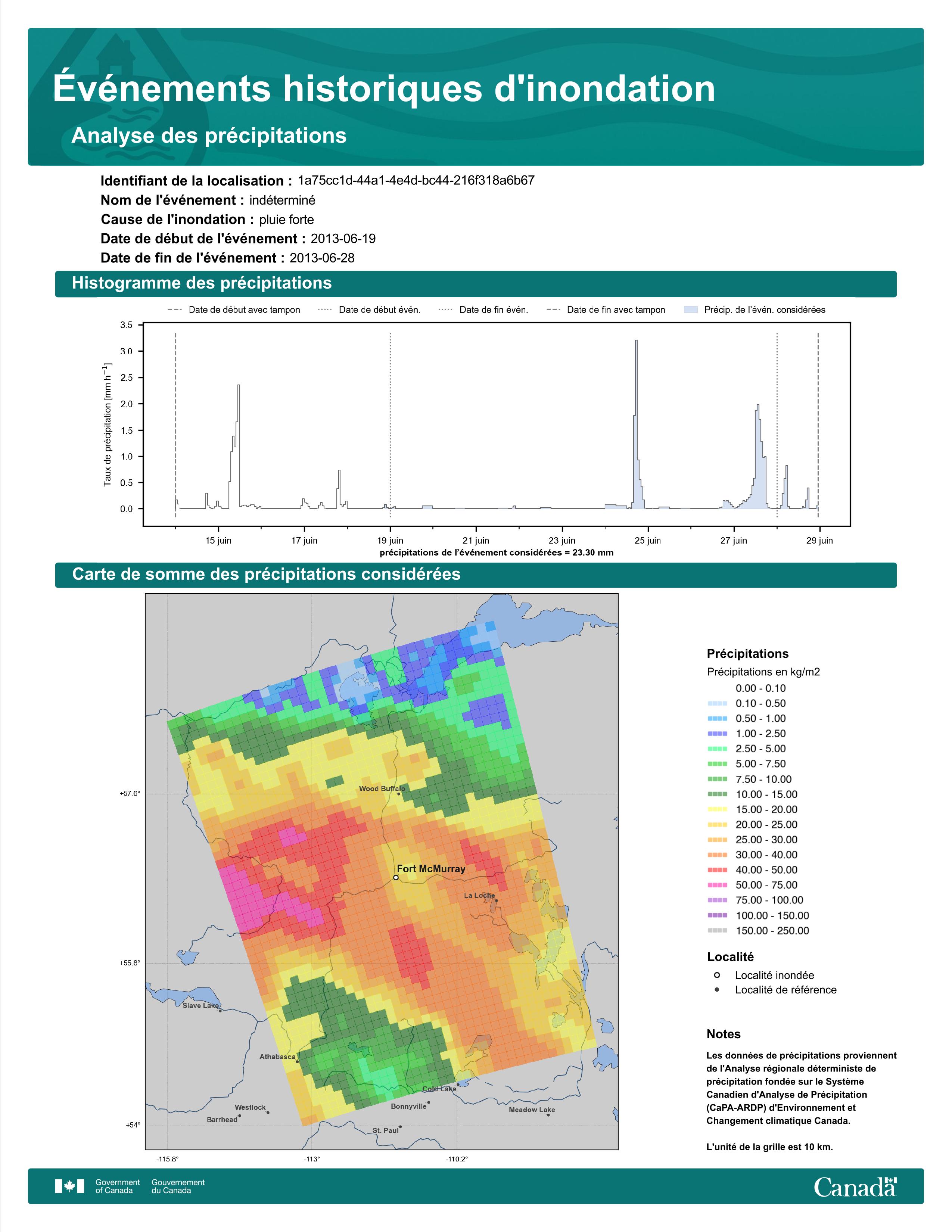
Task: Click the 3.5 y-axis tick label
Action: pos(126,325)
